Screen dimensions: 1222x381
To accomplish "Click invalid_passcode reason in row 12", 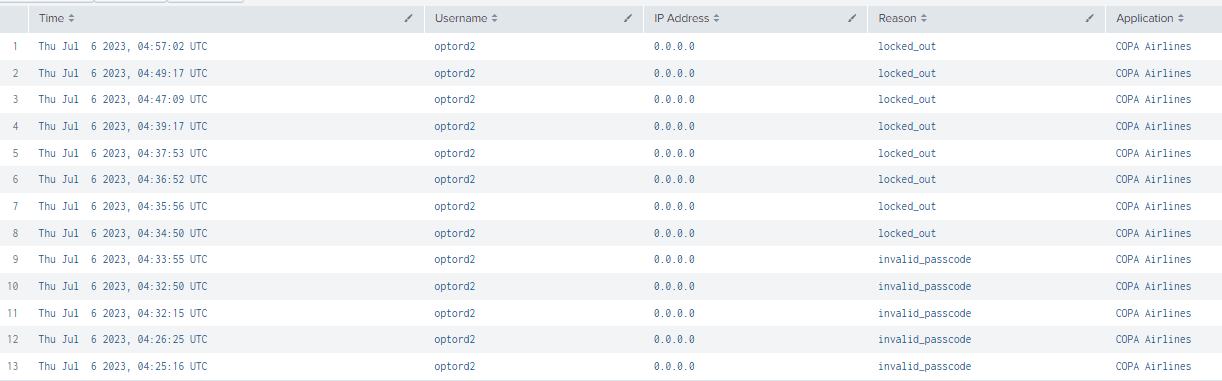I will tap(925, 340).
